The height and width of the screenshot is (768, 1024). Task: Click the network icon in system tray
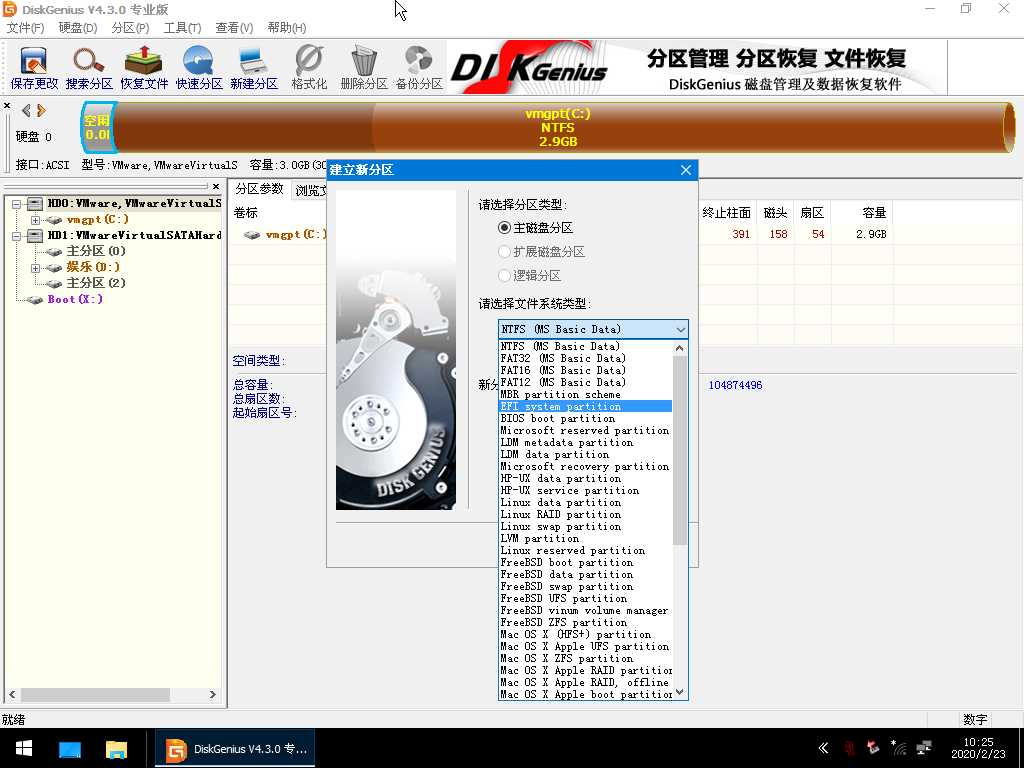coord(924,748)
